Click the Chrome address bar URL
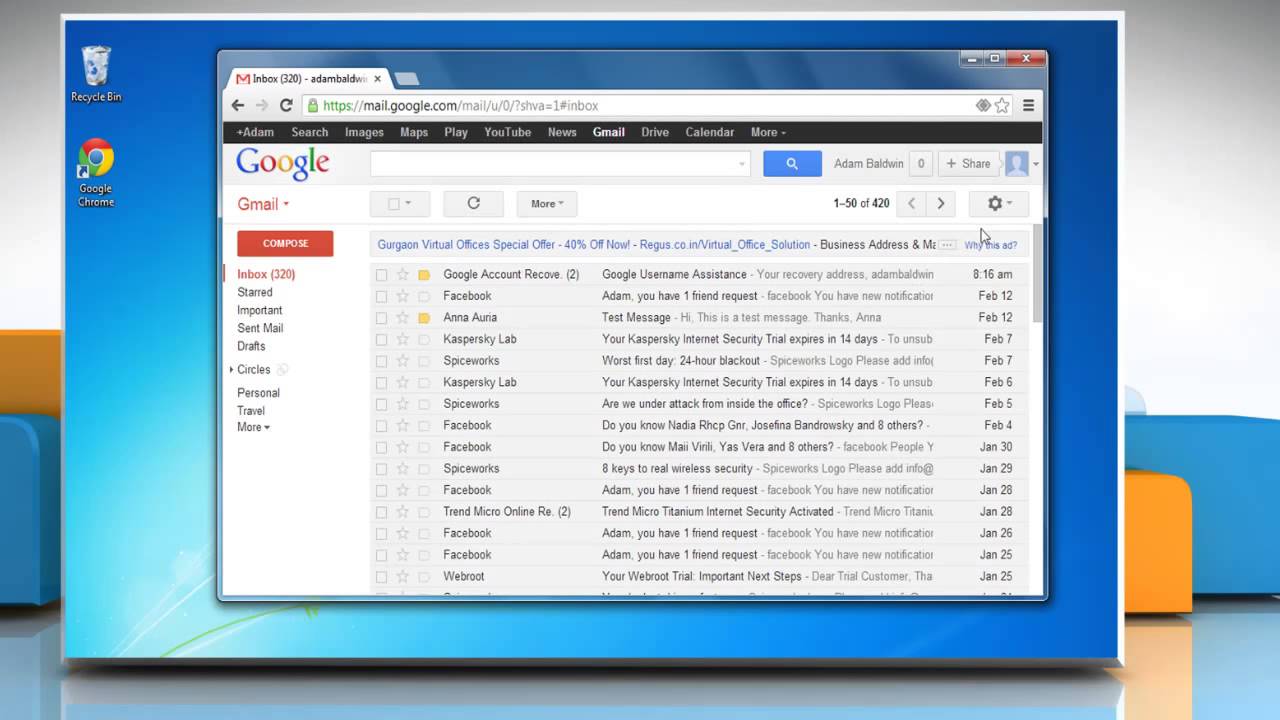 click(460, 105)
